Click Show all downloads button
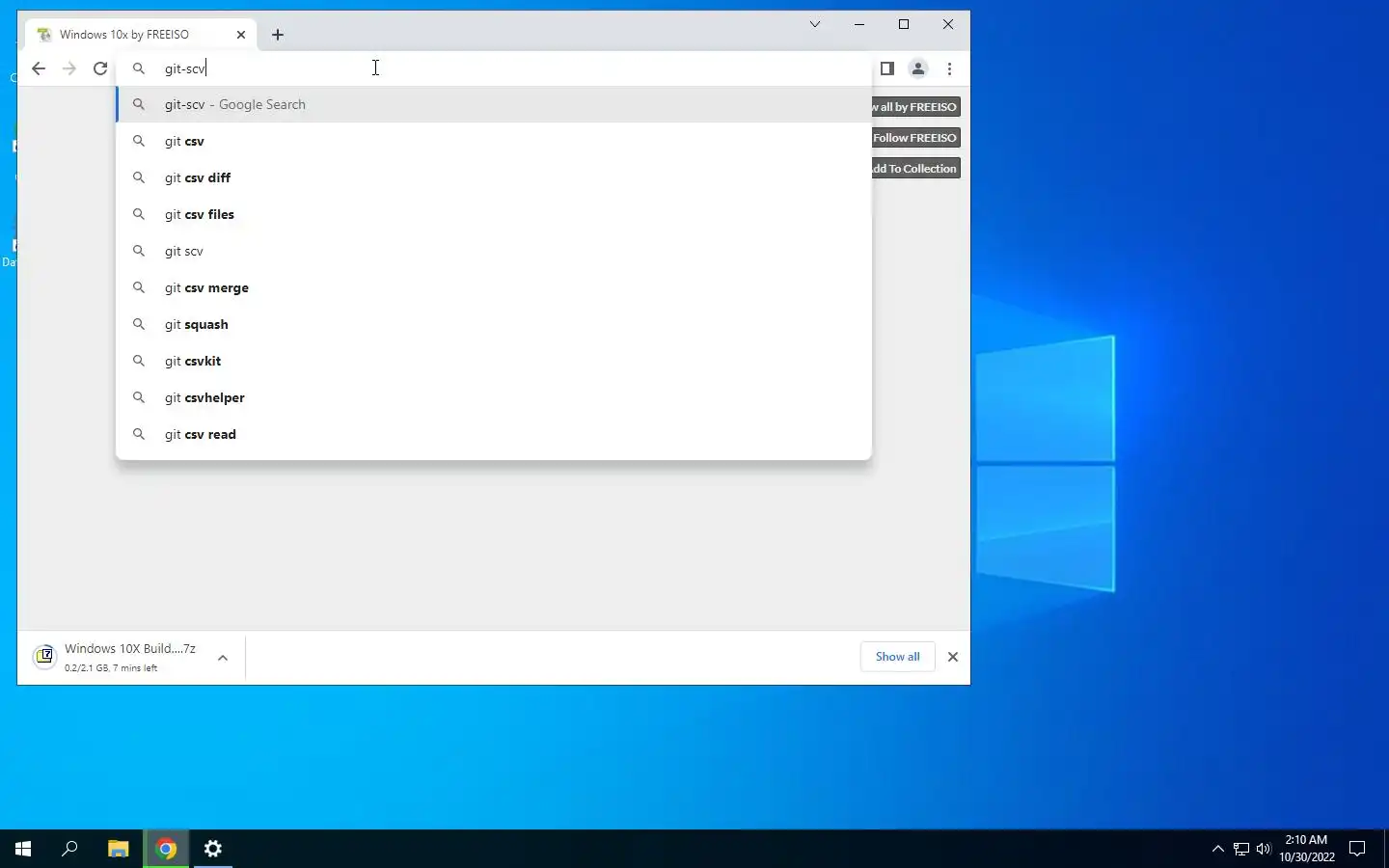This screenshot has height=868, width=1389. click(x=897, y=657)
